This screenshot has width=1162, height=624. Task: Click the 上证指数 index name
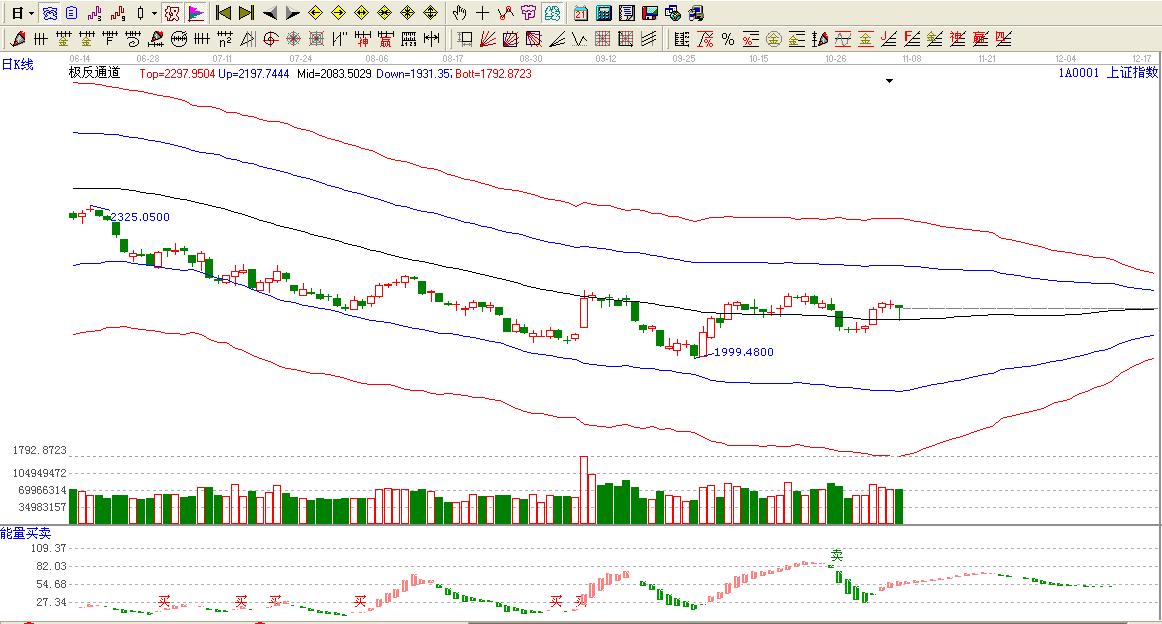click(1132, 73)
